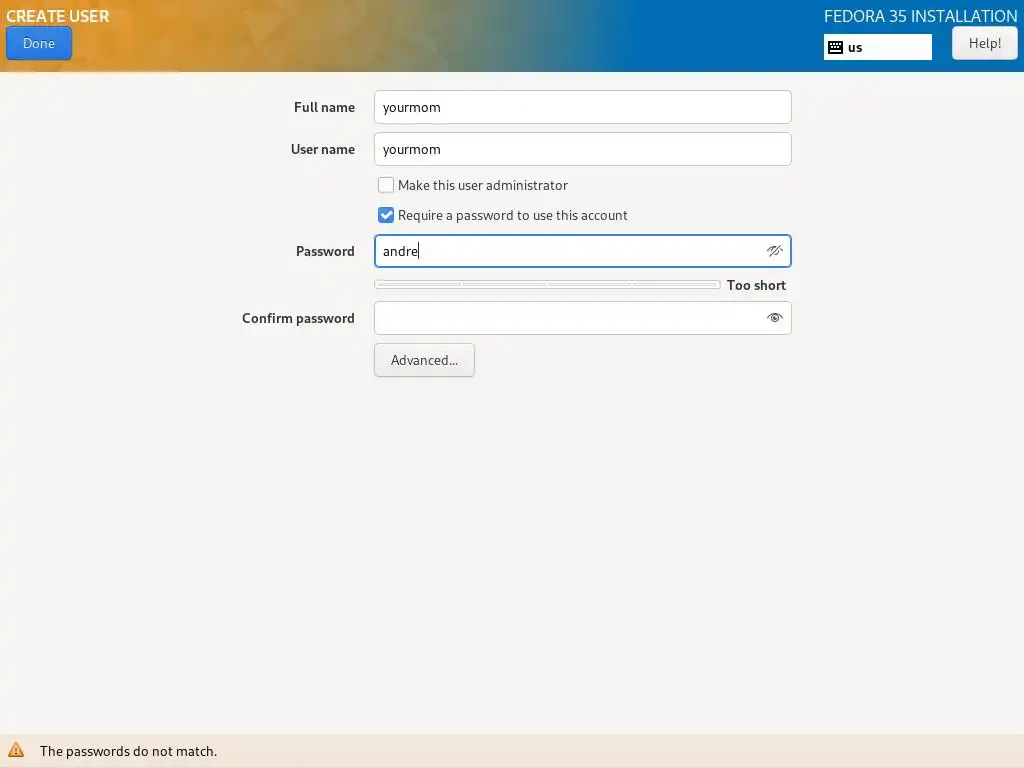Image resolution: width=1024 pixels, height=768 pixels.
Task: Click the CREATE USER title
Action: point(57,16)
